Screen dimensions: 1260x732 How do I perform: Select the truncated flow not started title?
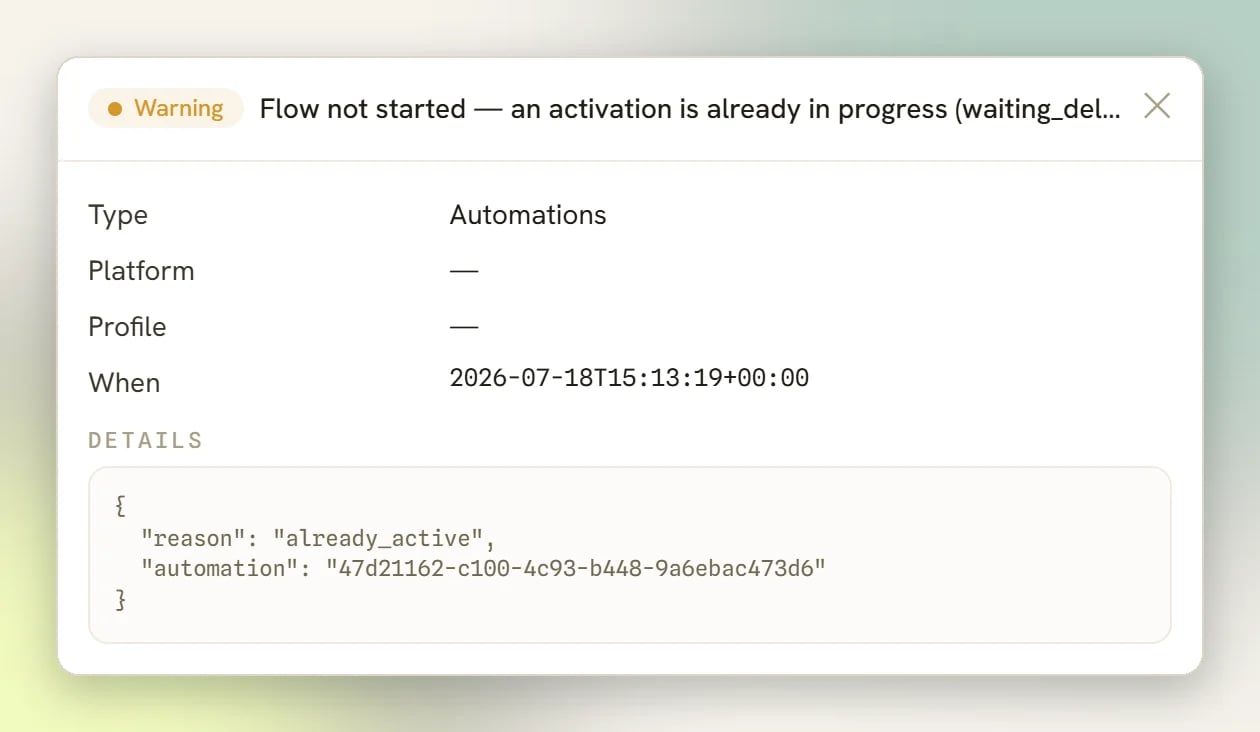(x=690, y=108)
